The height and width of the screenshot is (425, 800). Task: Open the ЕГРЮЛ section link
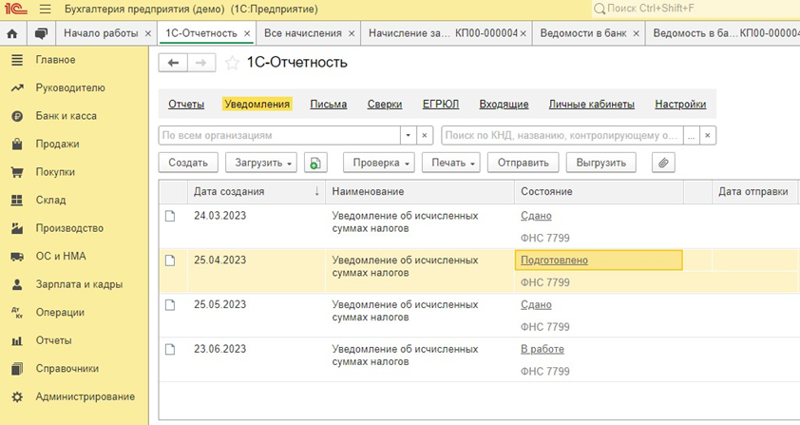[441, 104]
